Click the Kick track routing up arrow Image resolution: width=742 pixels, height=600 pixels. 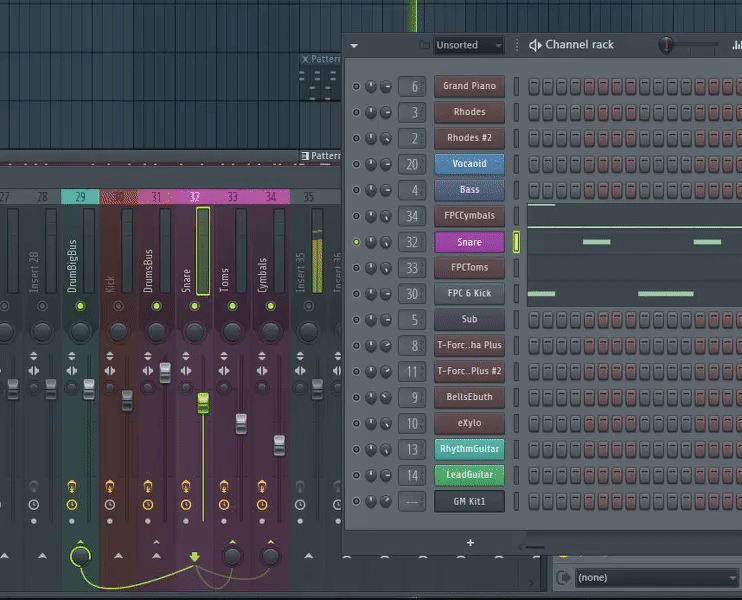[118, 556]
